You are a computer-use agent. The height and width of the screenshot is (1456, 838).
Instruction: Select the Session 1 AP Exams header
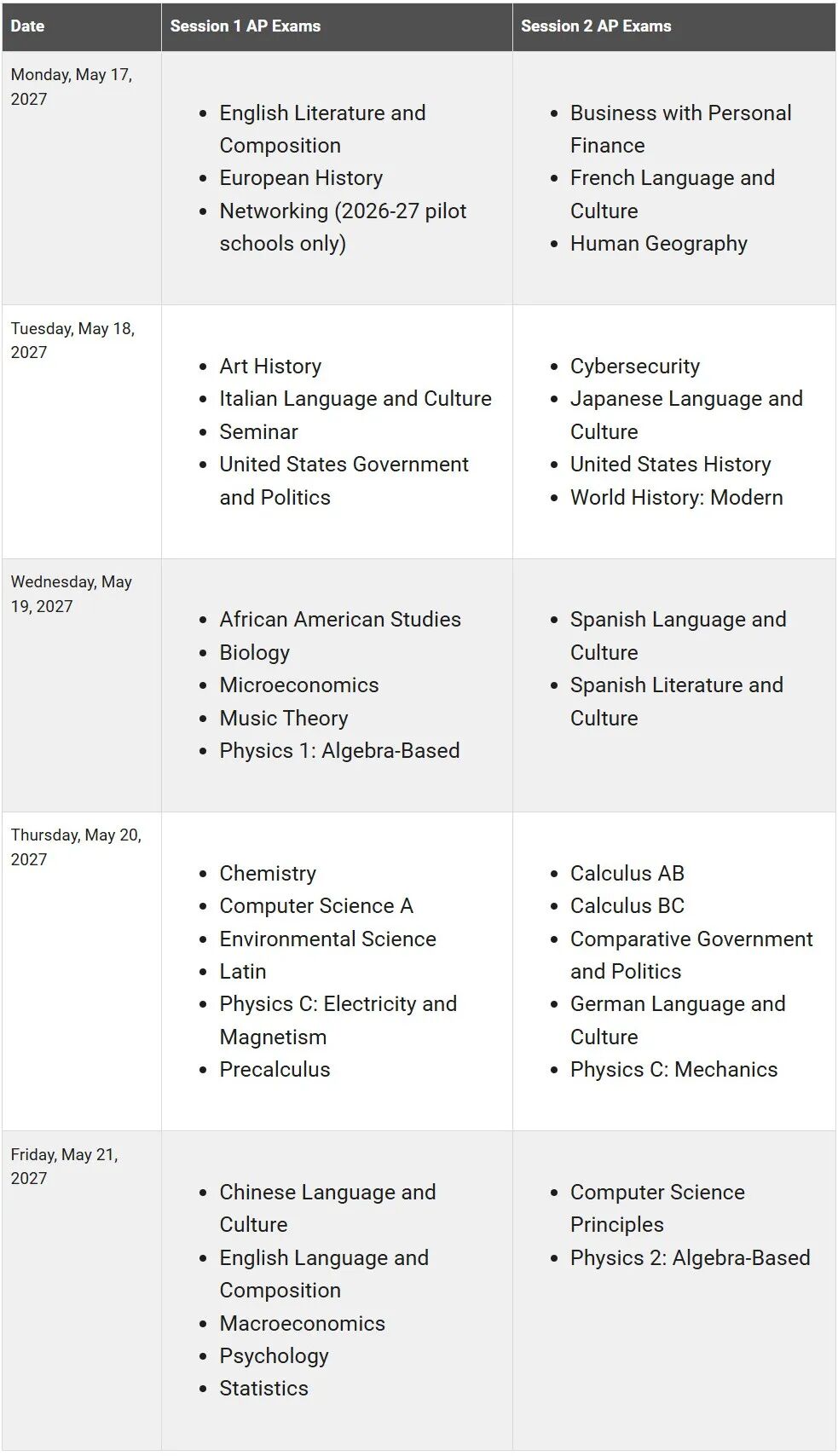[246, 26]
